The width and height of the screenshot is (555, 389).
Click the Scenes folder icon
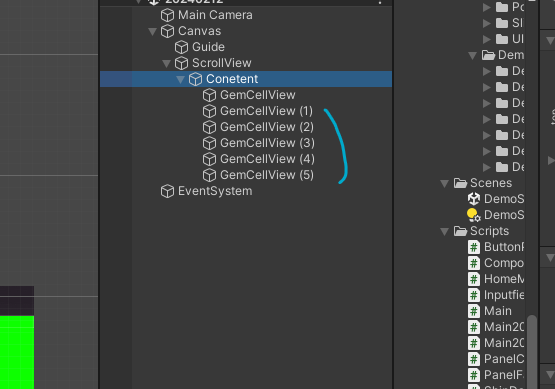click(460, 183)
